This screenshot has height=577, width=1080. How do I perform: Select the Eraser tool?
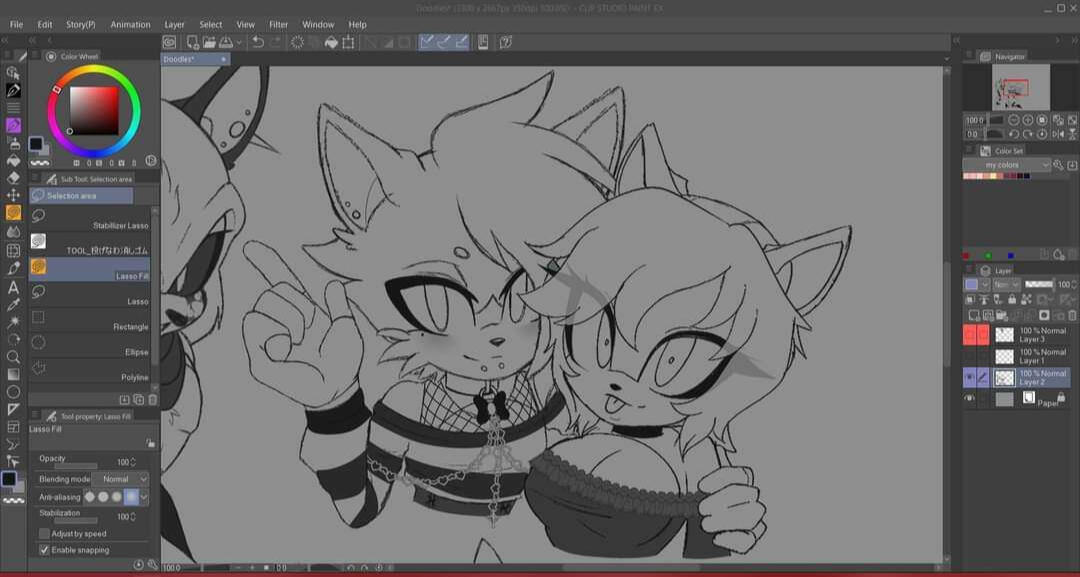[x=13, y=178]
